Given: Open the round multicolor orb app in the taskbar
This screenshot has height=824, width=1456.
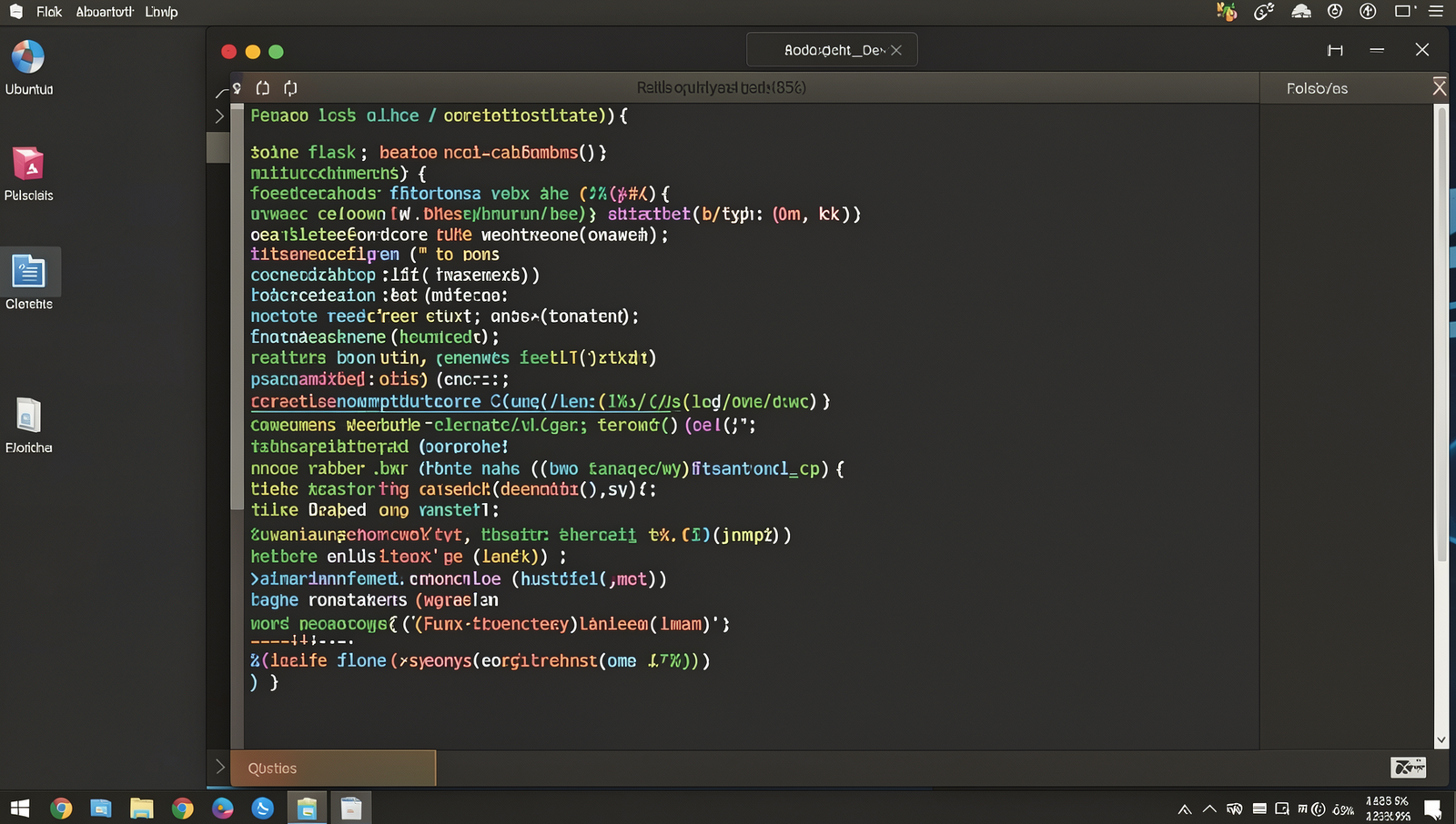Looking at the screenshot, I should coord(223,808).
